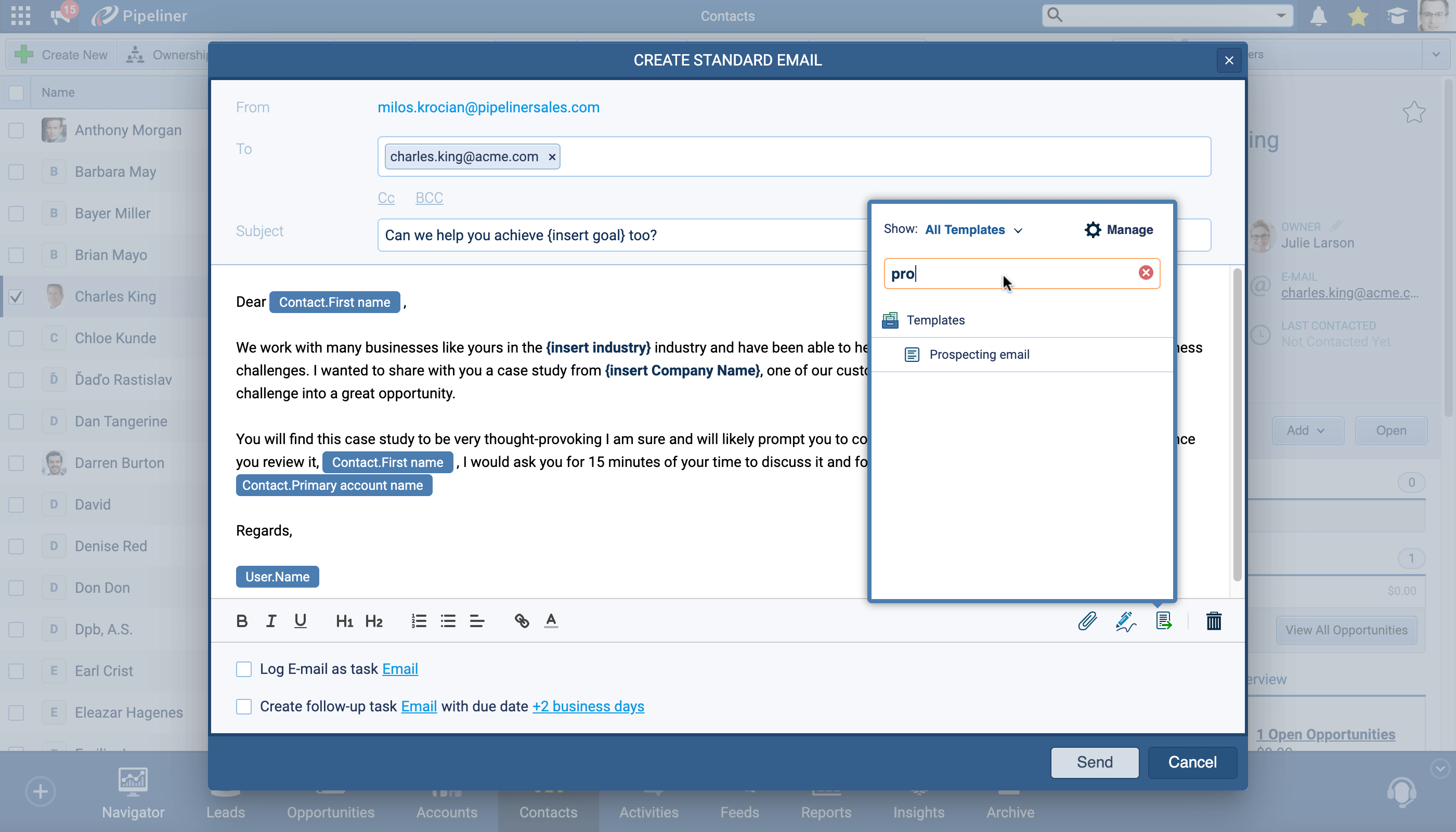Expand the All Templates filter dropdown
This screenshot has width=1456, height=832.
click(x=973, y=230)
